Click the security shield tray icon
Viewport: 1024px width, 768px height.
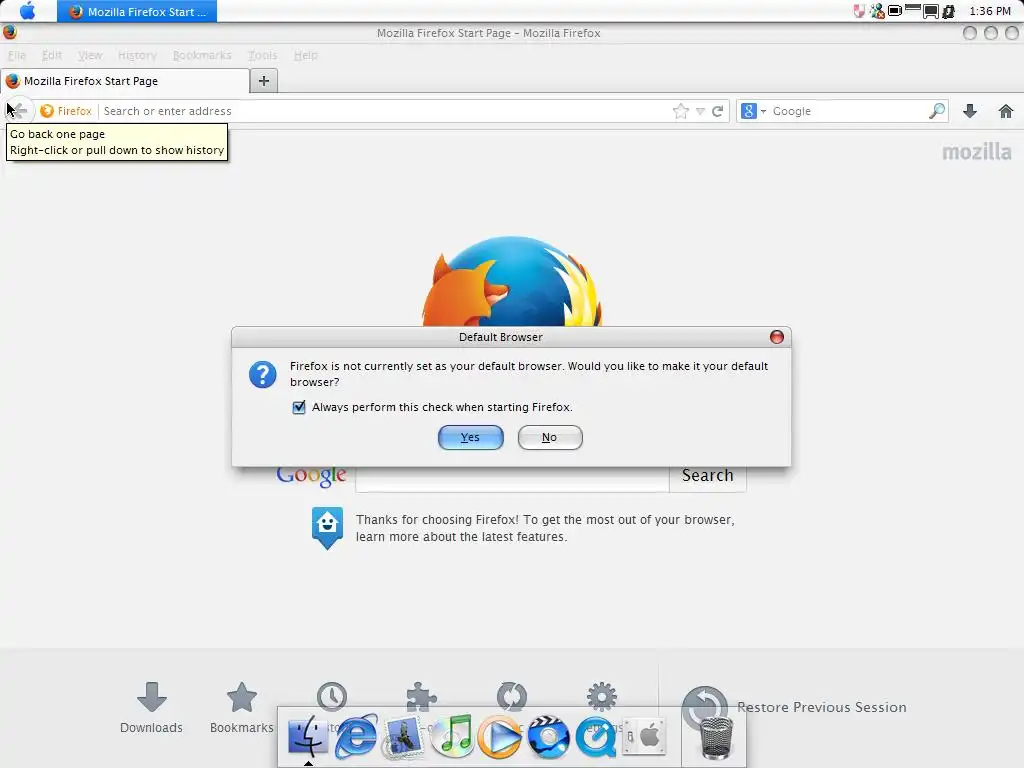pos(859,11)
